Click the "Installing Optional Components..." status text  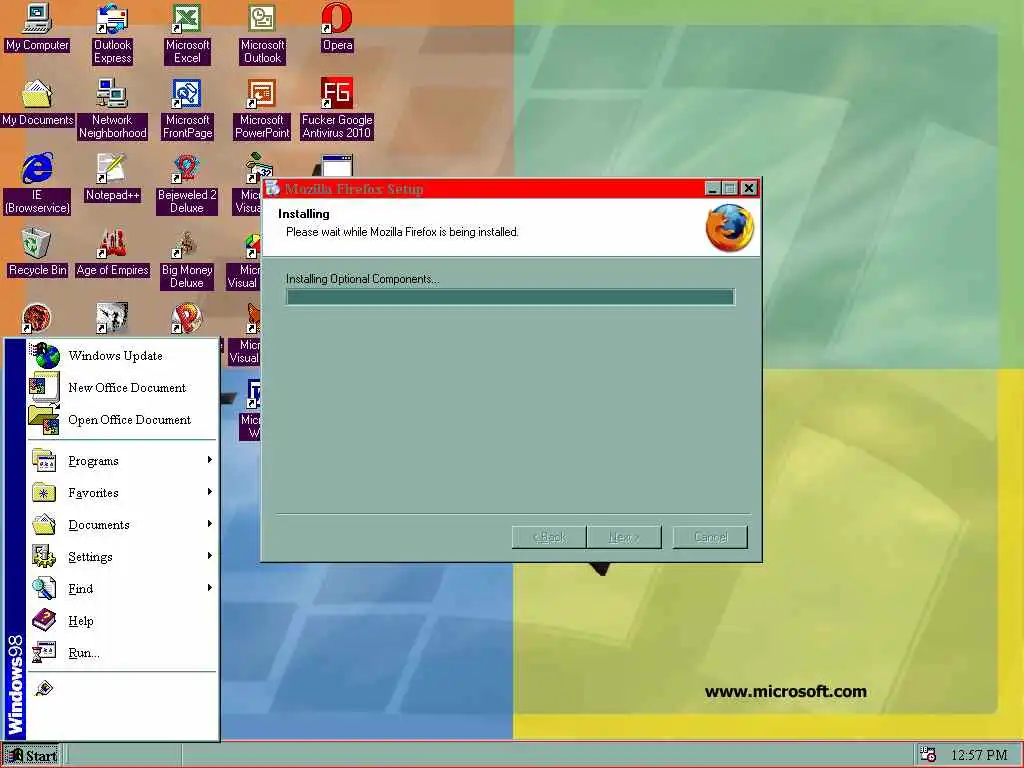point(362,279)
